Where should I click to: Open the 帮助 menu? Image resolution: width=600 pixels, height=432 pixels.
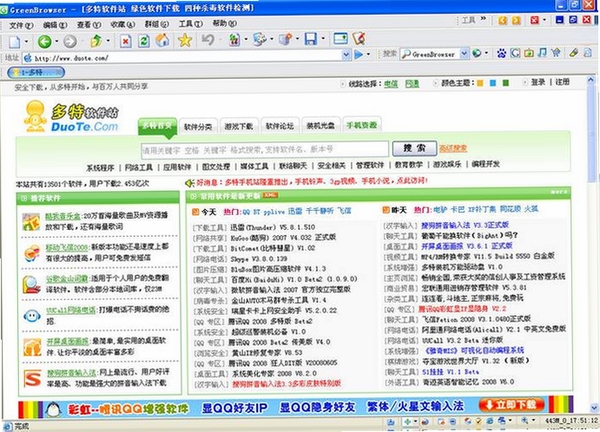(225, 23)
